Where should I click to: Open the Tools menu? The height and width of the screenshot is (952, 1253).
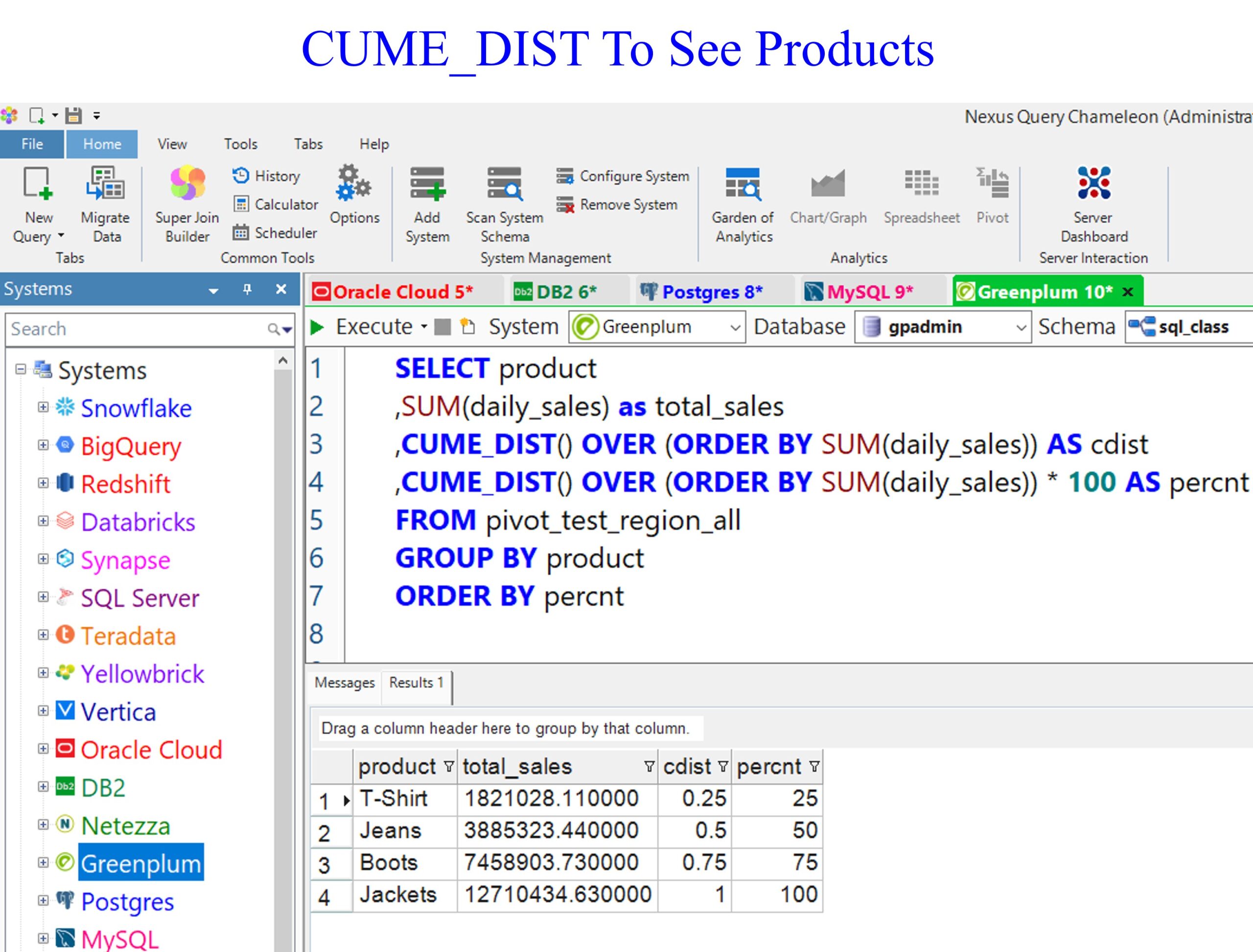click(240, 144)
